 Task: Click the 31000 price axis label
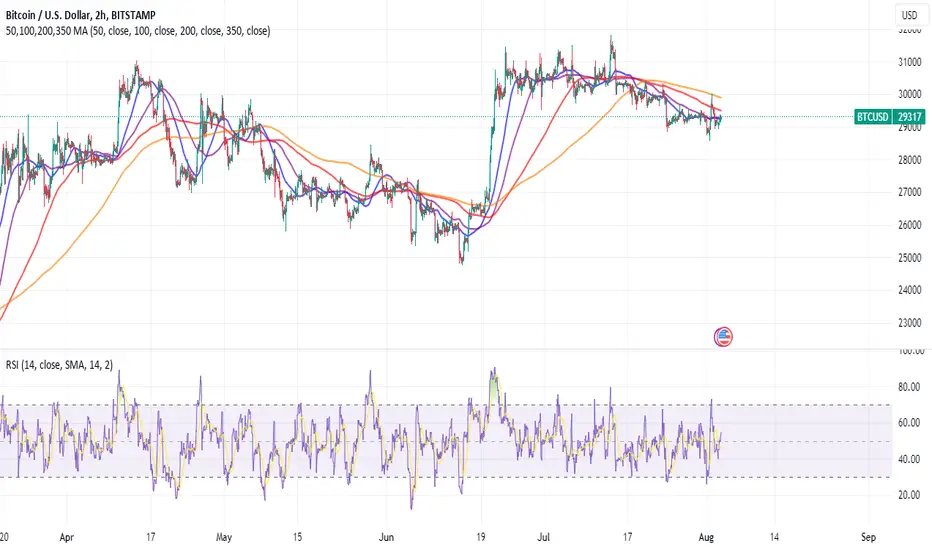[x=909, y=62]
